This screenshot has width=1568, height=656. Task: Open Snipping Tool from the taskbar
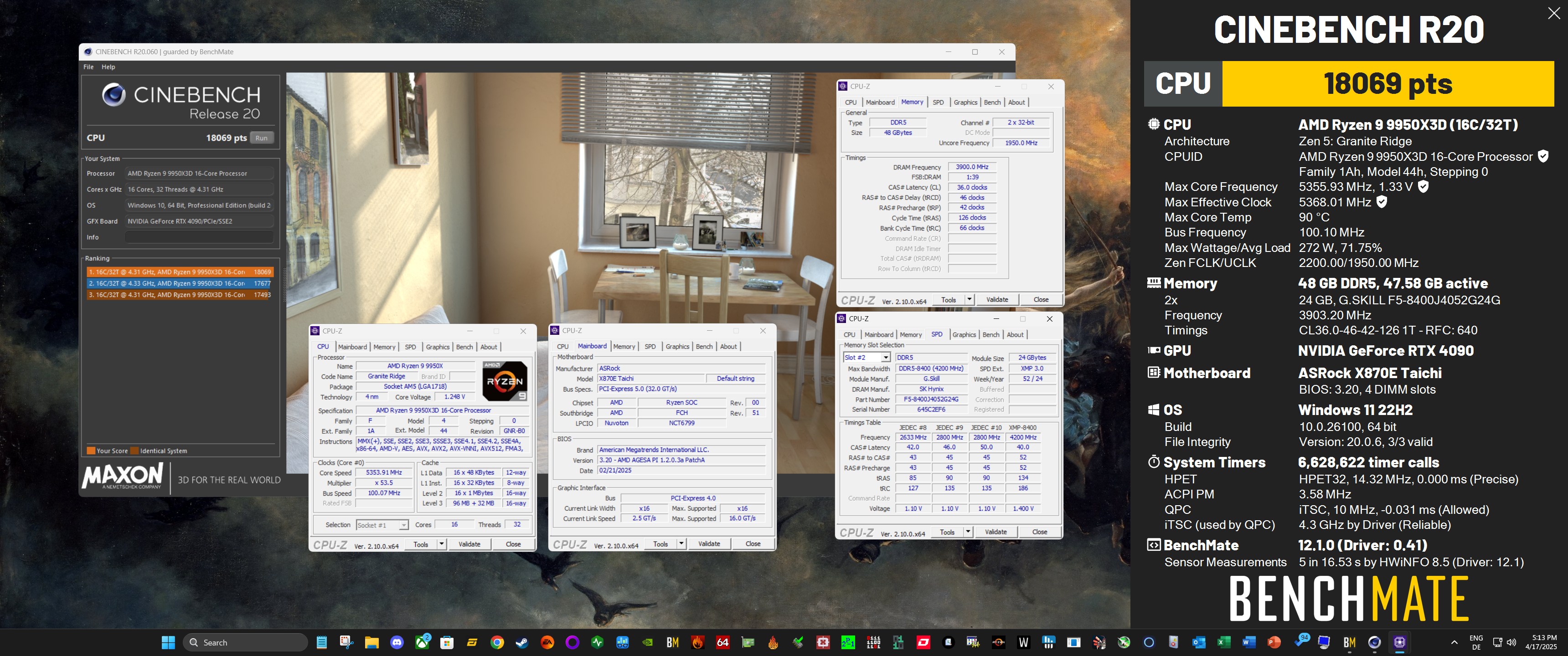tap(346, 642)
